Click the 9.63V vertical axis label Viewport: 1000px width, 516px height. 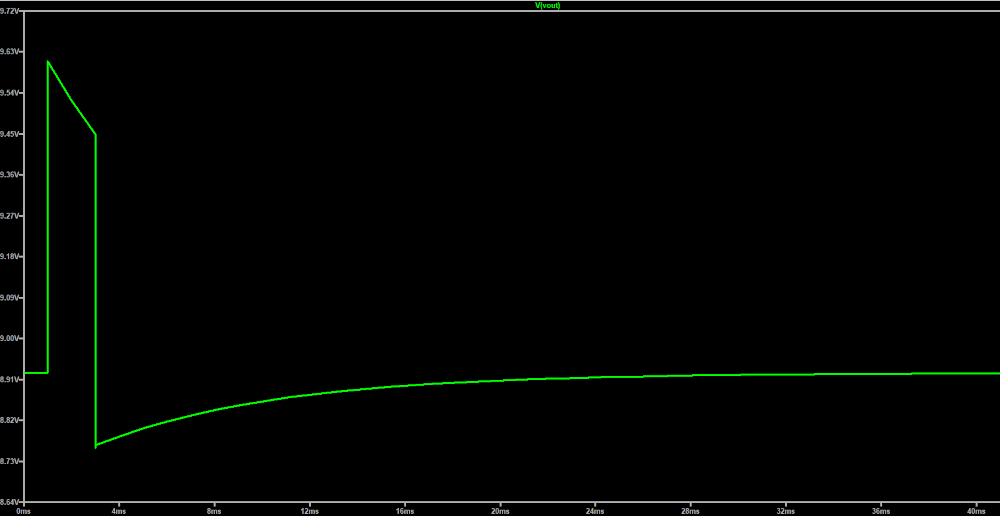pyautogui.click(x=10, y=52)
